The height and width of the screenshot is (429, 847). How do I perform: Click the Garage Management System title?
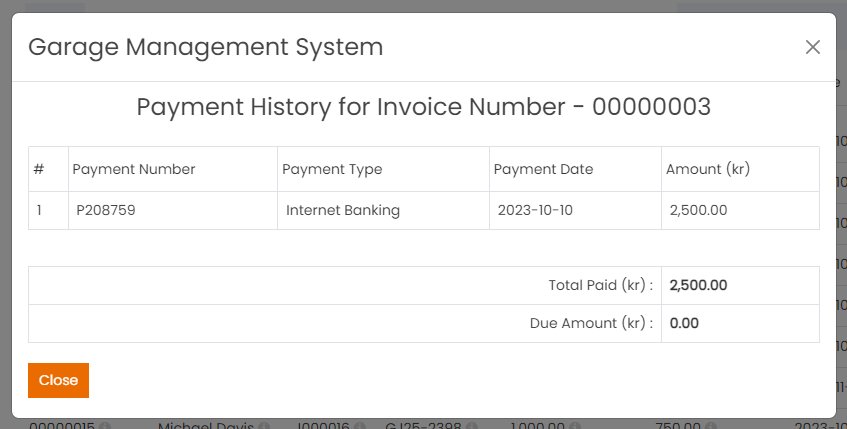pos(206,47)
